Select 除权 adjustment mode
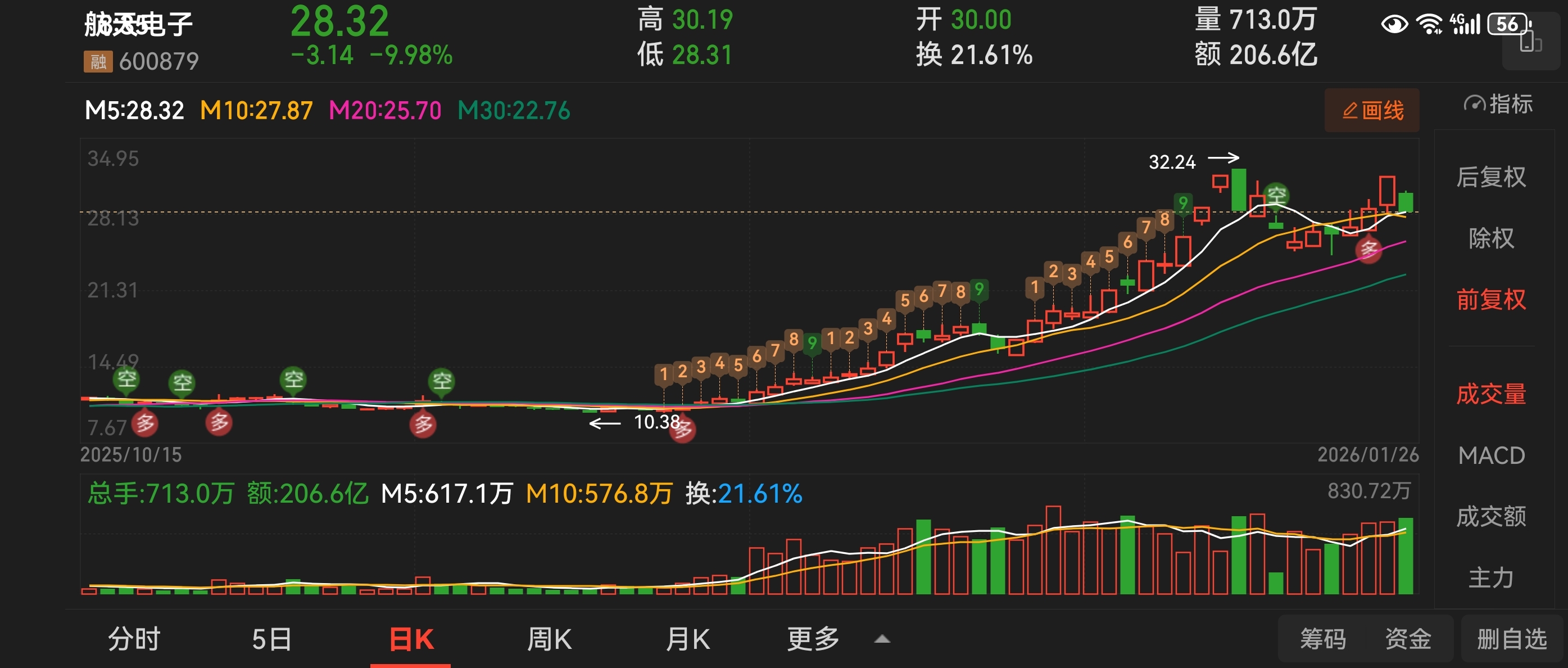1568x668 pixels. (x=1490, y=238)
